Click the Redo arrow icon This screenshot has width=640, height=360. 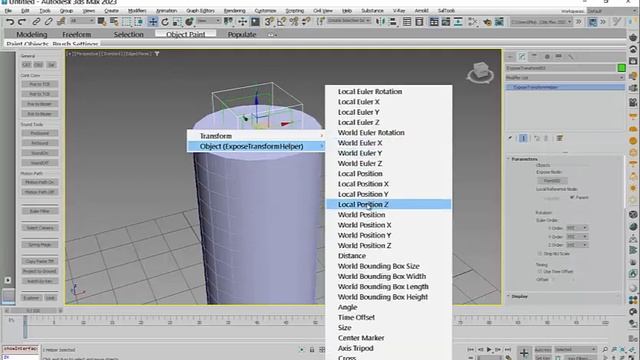point(22,22)
